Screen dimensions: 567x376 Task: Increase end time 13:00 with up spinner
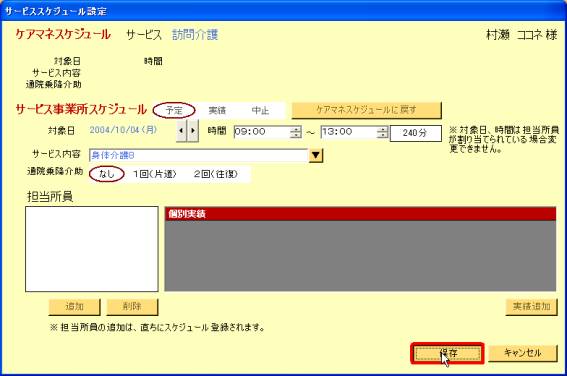click(383, 129)
